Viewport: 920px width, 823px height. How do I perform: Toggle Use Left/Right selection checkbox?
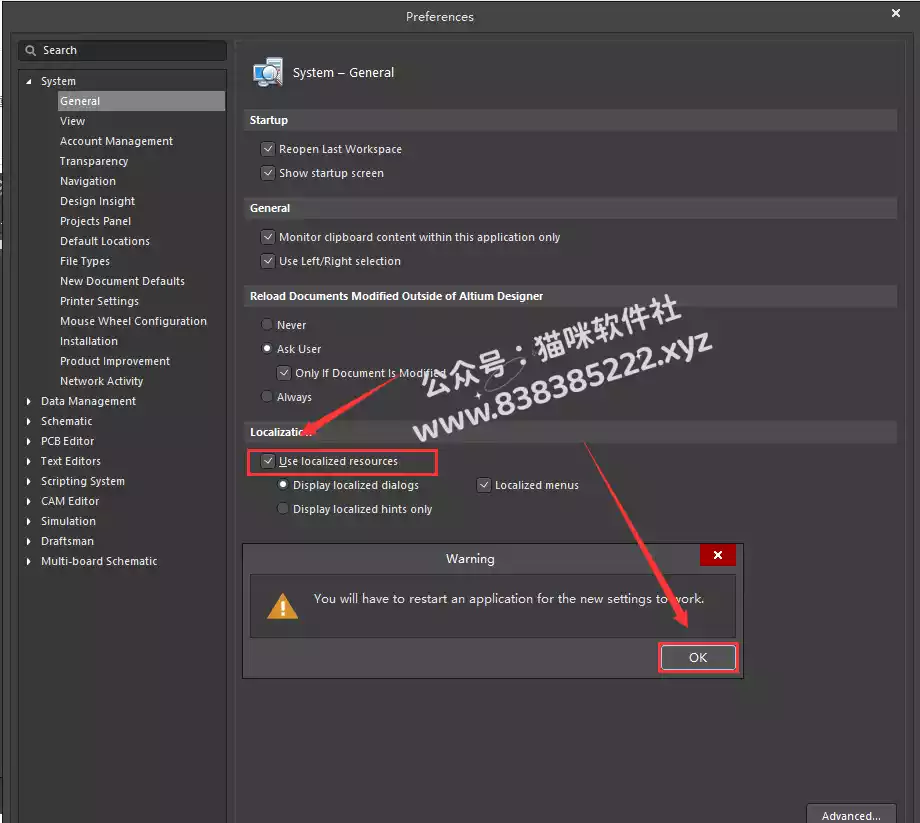pos(268,261)
